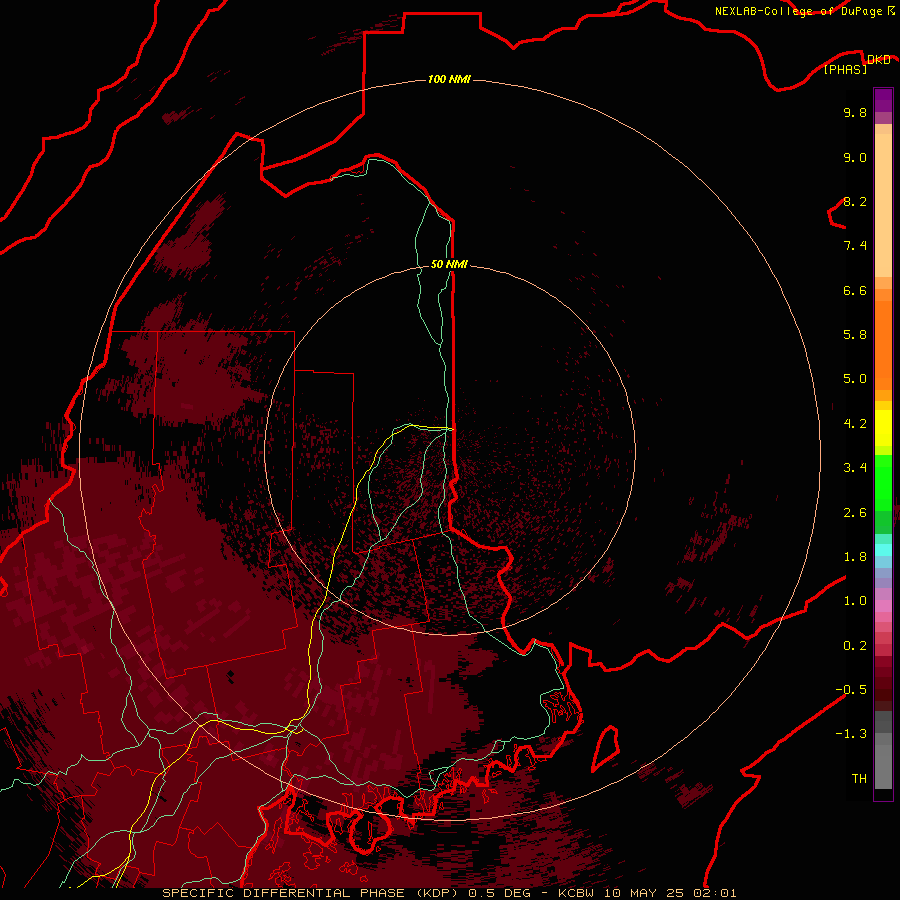Click the -0.5 scale value

click(851, 690)
